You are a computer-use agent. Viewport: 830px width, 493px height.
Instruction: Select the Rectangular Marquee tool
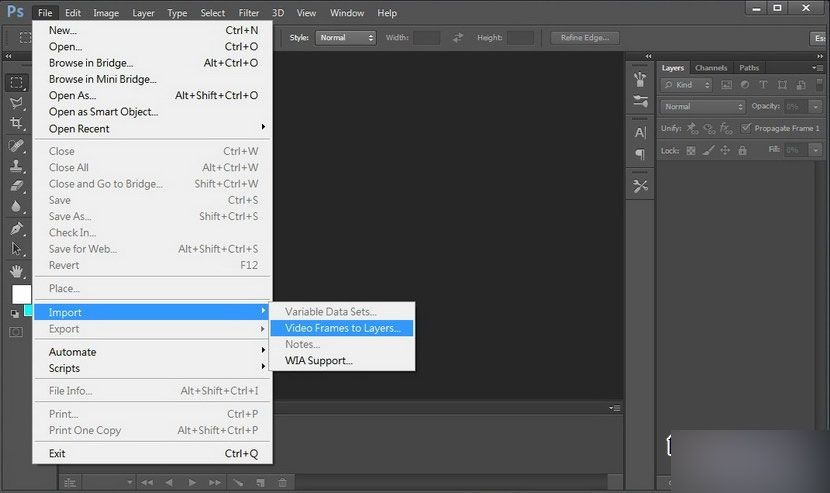click(x=16, y=83)
